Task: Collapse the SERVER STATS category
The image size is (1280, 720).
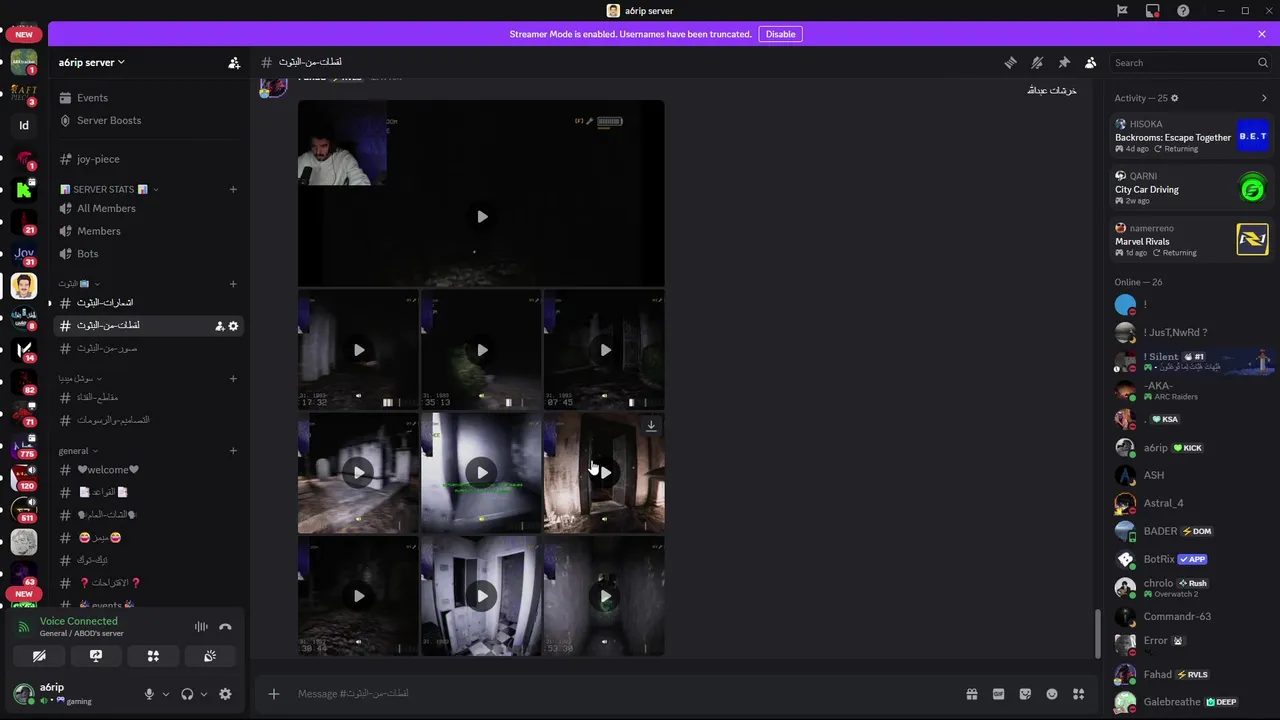Action: point(108,189)
